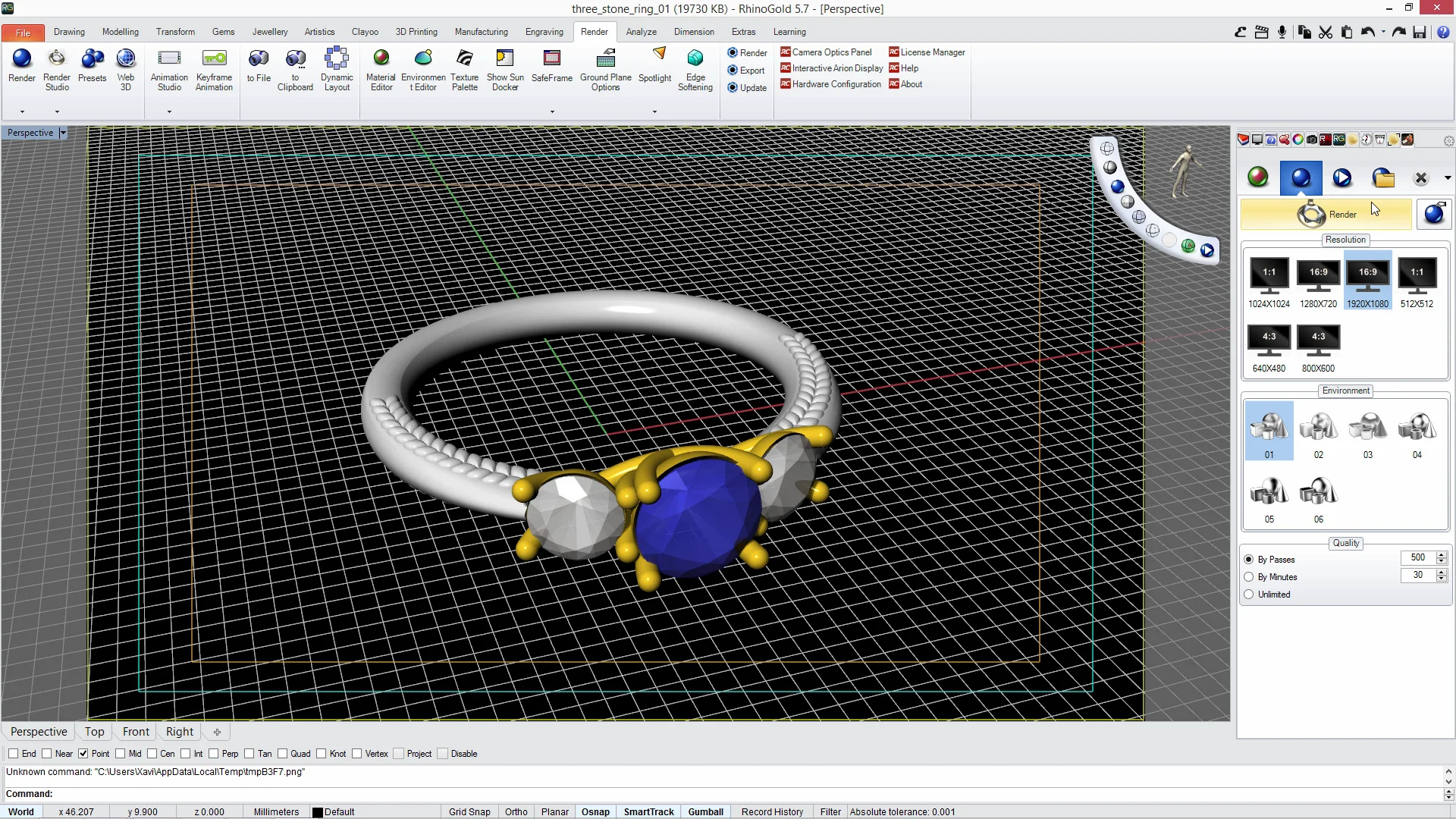Click the yellow Render button in side panel
The width and height of the screenshot is (1456, 819).
pyautogui.click(x=1326, y=215)
